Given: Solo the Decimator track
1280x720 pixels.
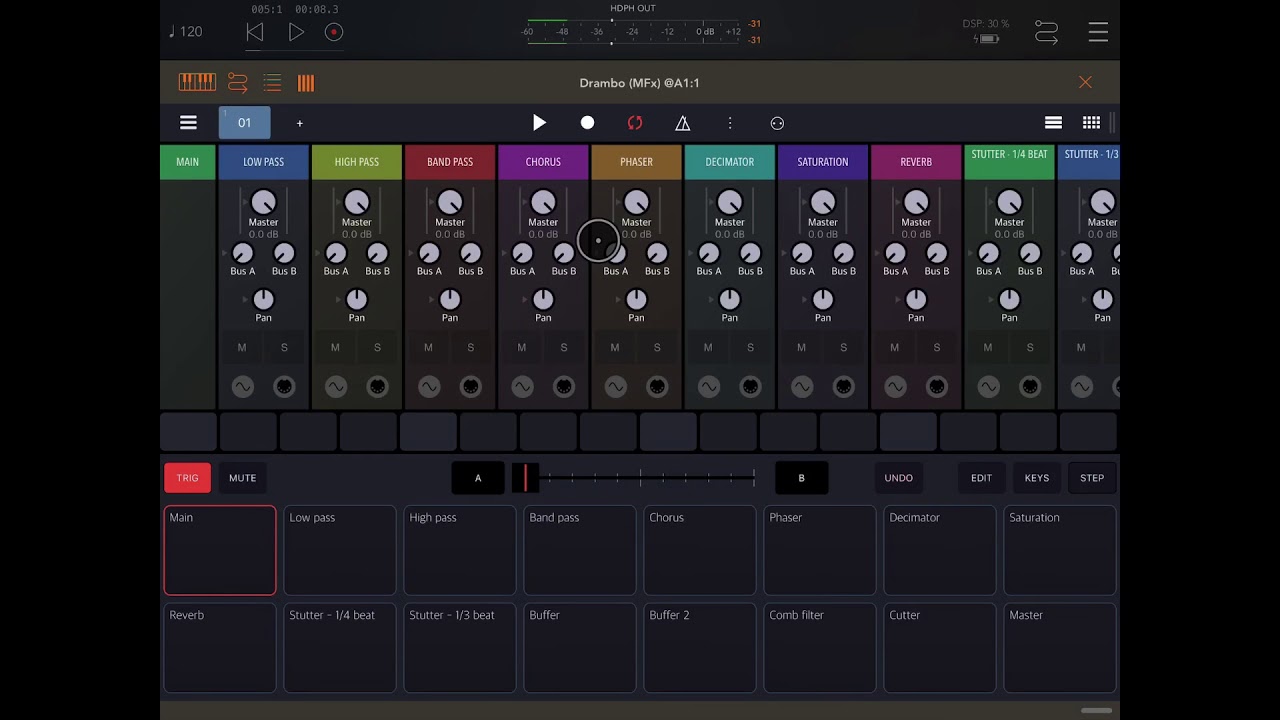Looking at the screenshot, I should click(750, 348).
